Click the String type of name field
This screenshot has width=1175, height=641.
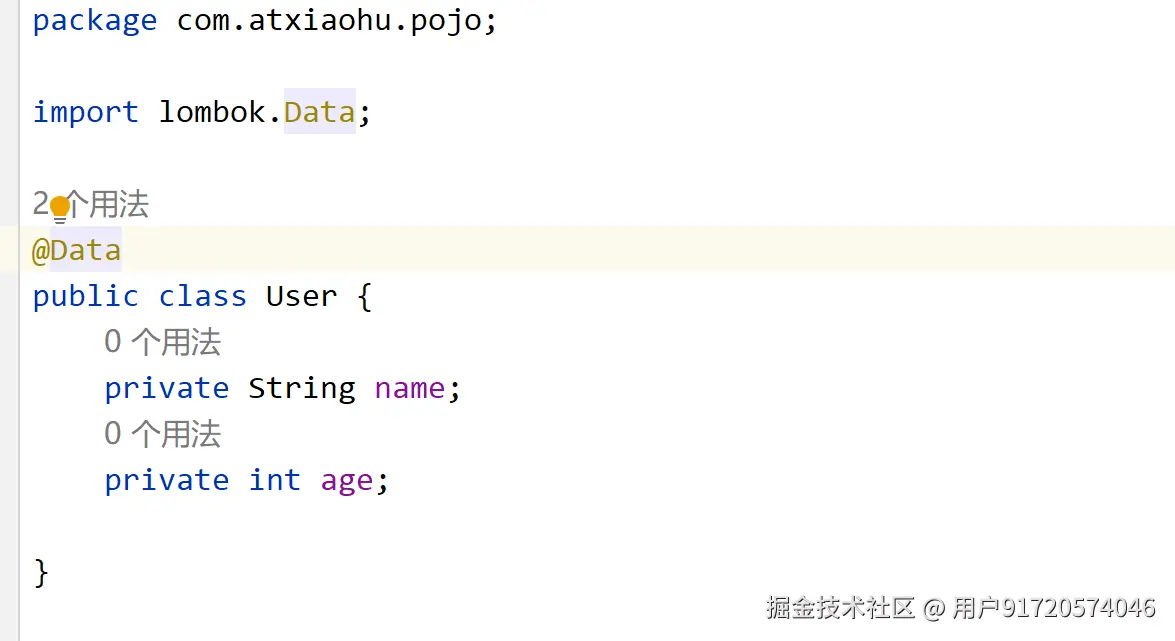(302, 388)
